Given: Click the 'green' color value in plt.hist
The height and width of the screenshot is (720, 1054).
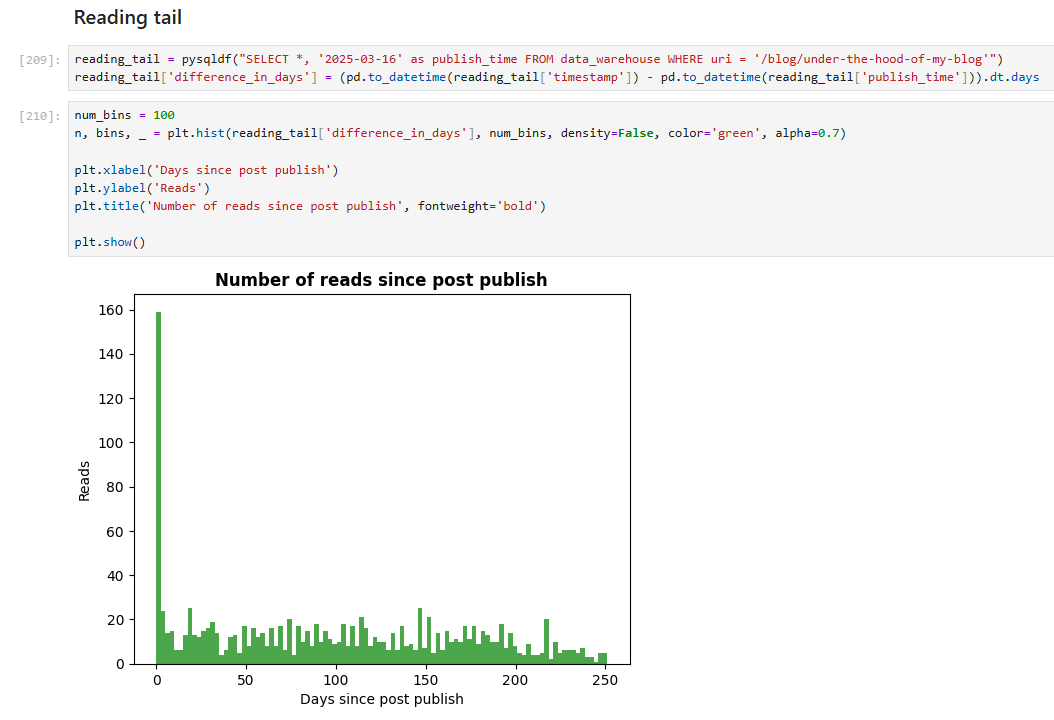Looking at the screenshot, I should point(737,133).
